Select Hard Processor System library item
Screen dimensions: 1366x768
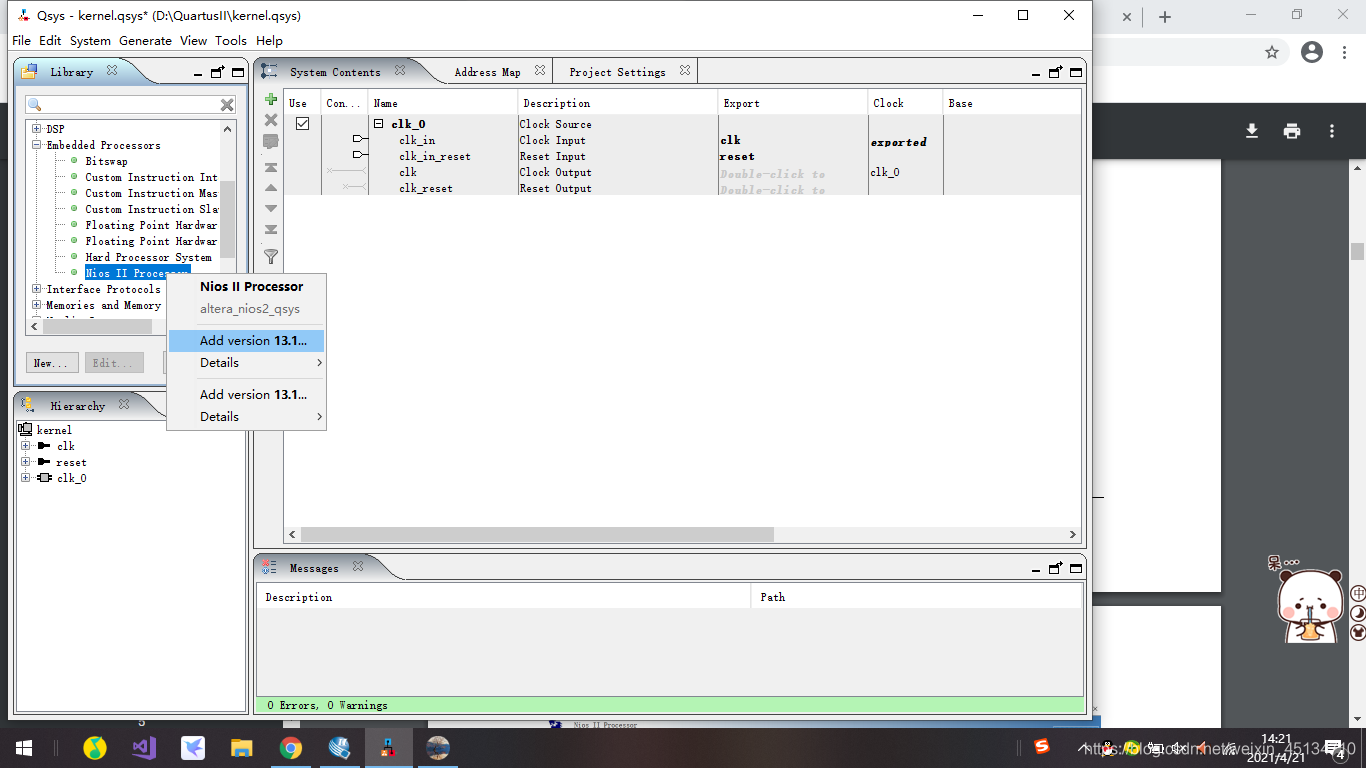tap(148, 257)
